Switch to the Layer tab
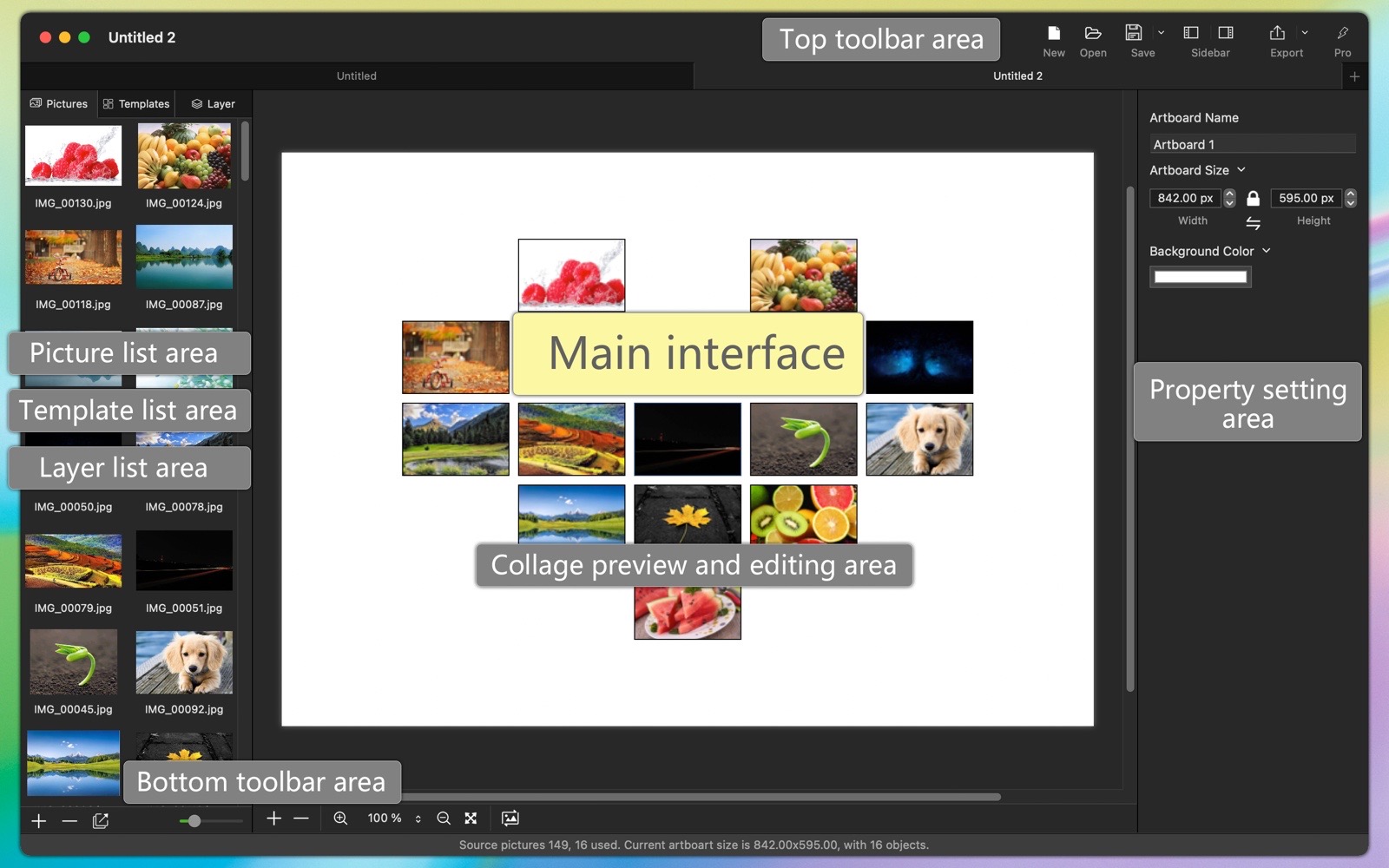This screenshot has width=1389, height=868. (214, 104)
